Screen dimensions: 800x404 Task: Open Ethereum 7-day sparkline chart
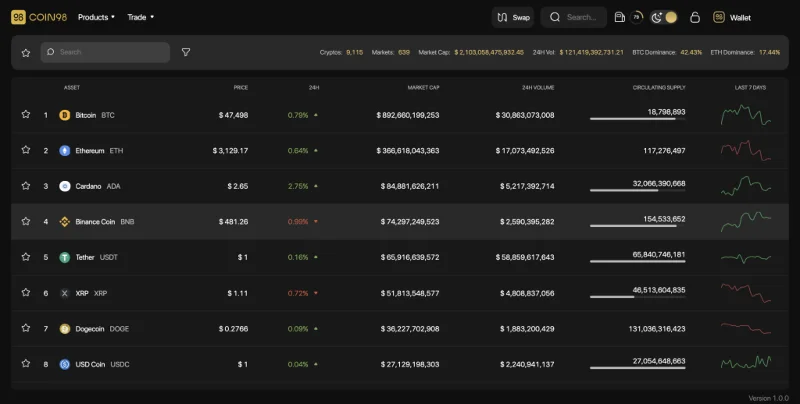745,150
